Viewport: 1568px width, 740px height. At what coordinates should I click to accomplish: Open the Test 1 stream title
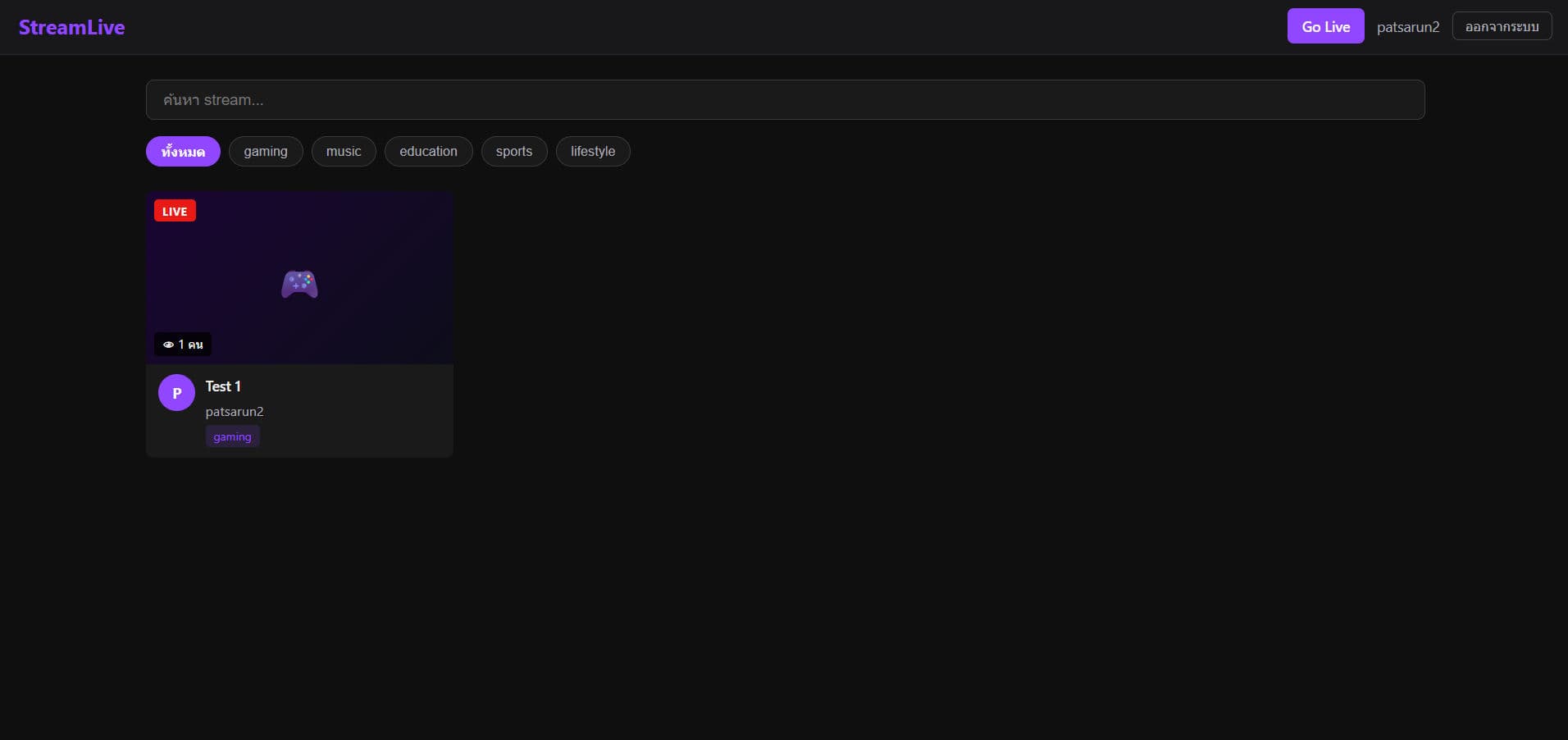[223, 386]
